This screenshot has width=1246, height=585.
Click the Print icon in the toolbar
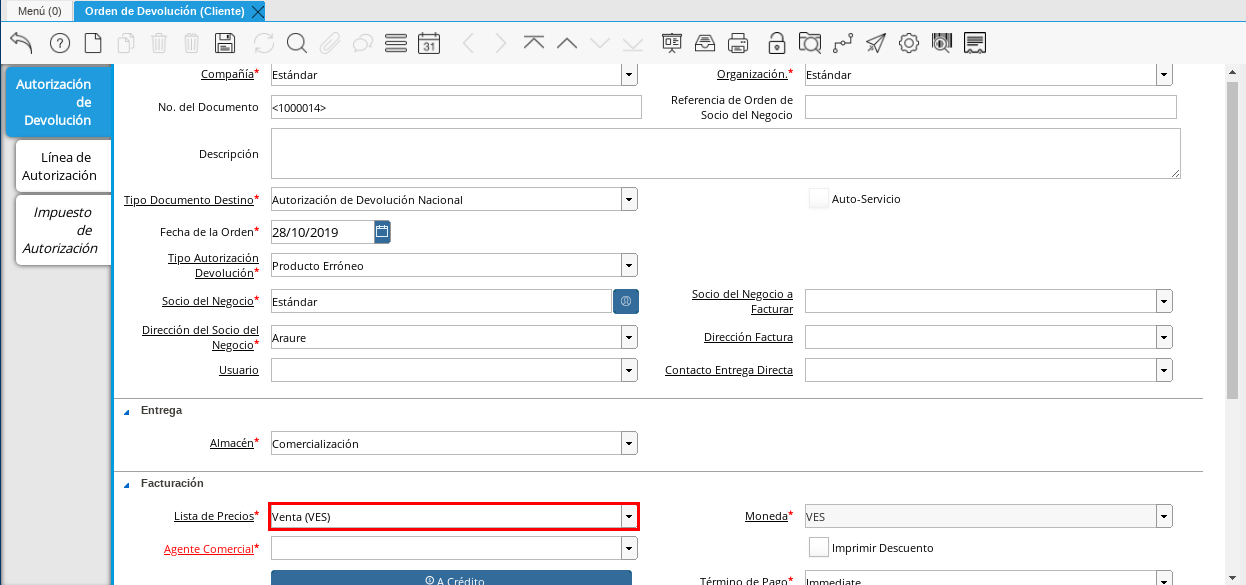738,43
